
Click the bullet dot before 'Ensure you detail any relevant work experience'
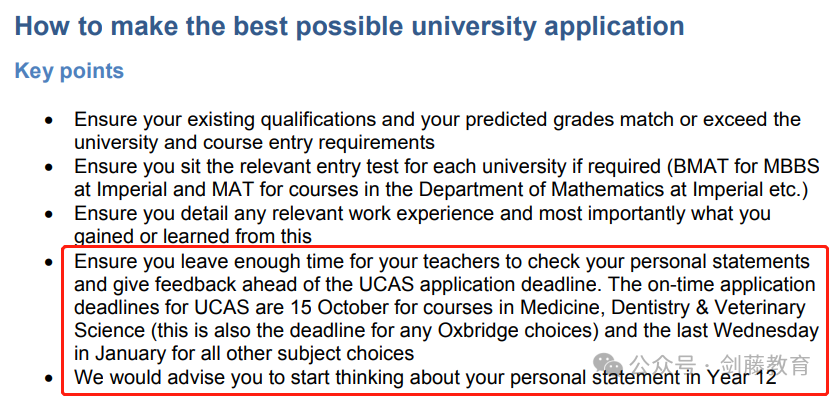(x=49, y=215)
